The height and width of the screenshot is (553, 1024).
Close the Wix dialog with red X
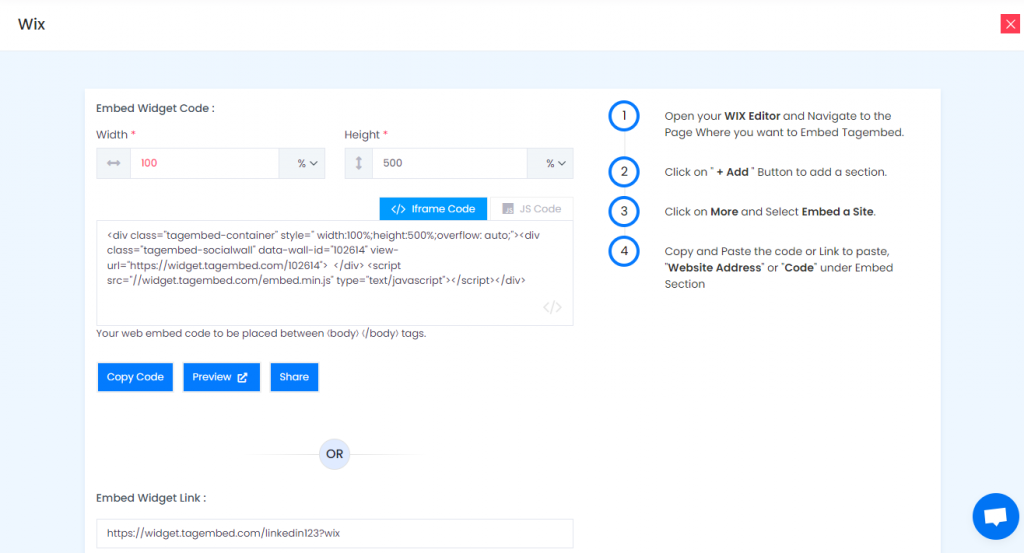click(1010, 24)
